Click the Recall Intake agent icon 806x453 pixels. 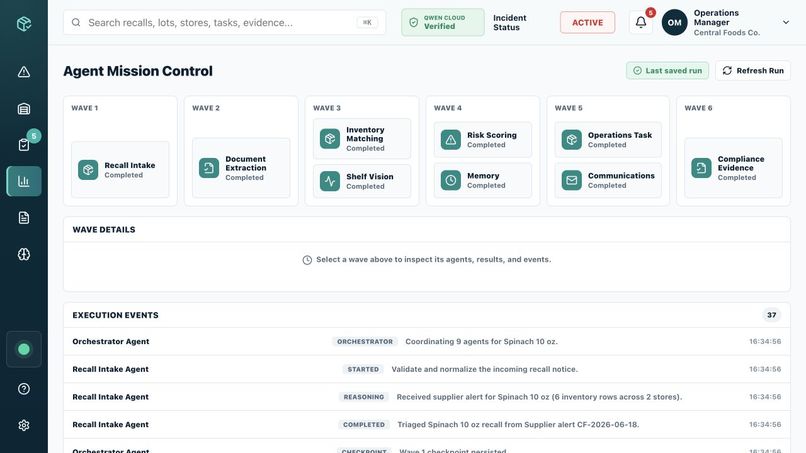[x=88, y=170]
